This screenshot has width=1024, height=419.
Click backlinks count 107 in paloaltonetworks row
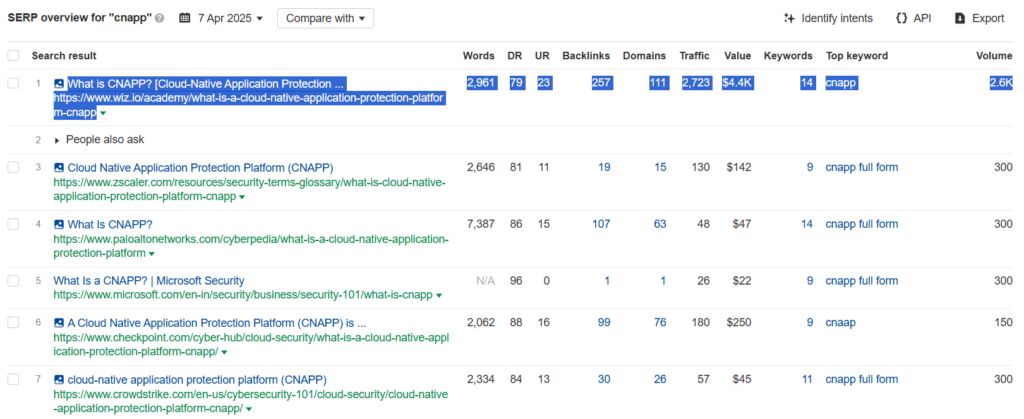click(601, 225)
